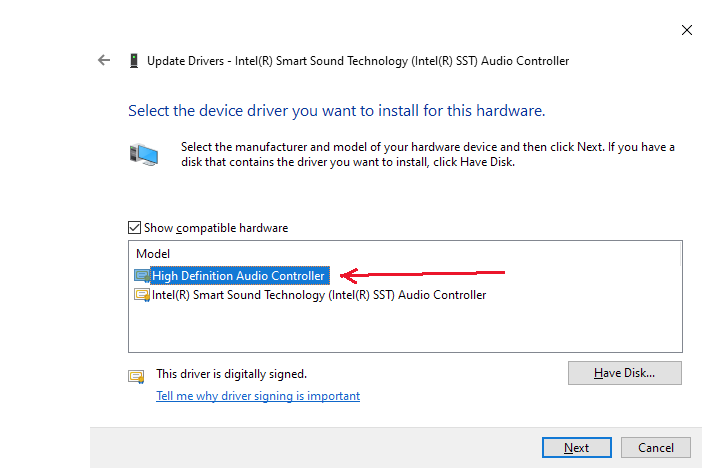Viewport: 720px width, 476px height.
Task: Close the Update Drivers dialog
Action: [x=686, y=30]
